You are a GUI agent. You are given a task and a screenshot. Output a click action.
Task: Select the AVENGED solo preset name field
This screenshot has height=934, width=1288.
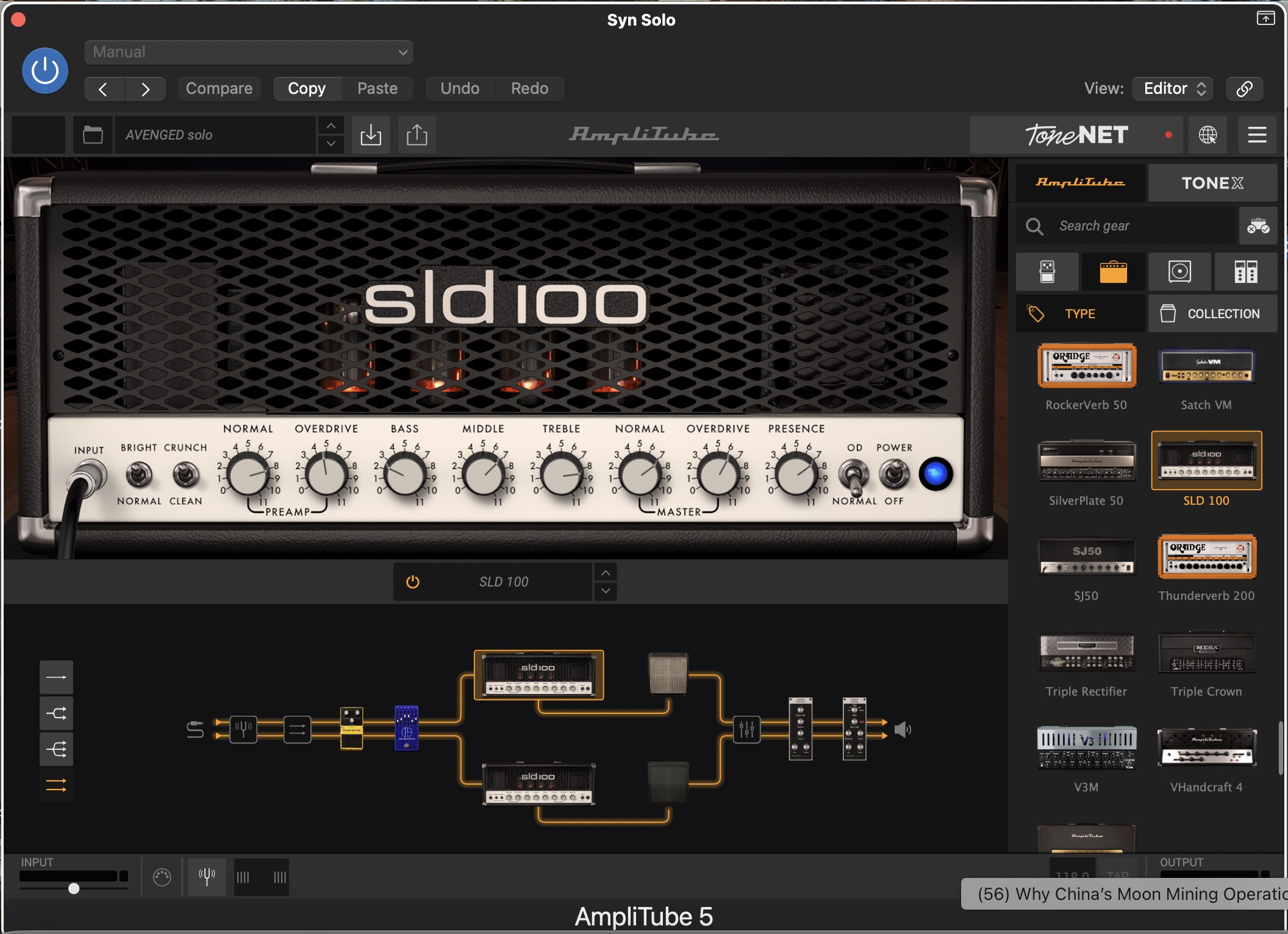click(x=215, y=135)
